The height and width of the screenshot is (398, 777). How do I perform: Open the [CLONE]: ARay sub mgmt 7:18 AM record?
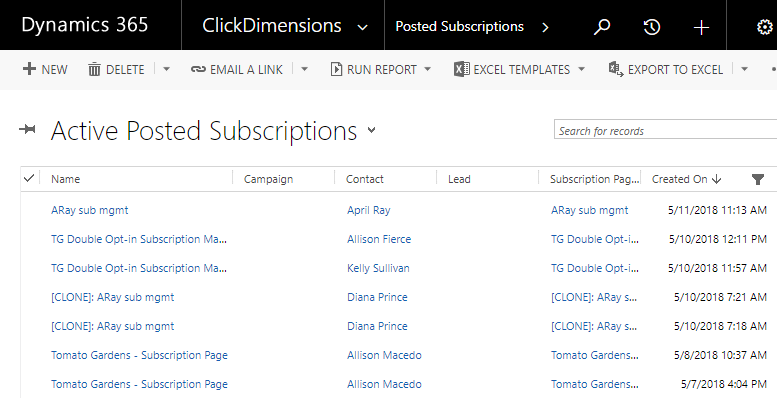[112, 326]
